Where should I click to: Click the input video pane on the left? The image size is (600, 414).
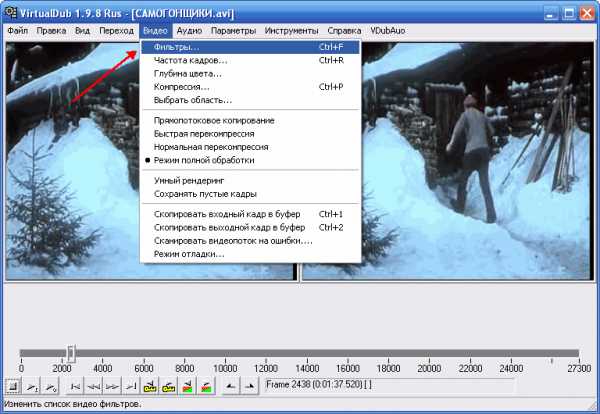73,161
